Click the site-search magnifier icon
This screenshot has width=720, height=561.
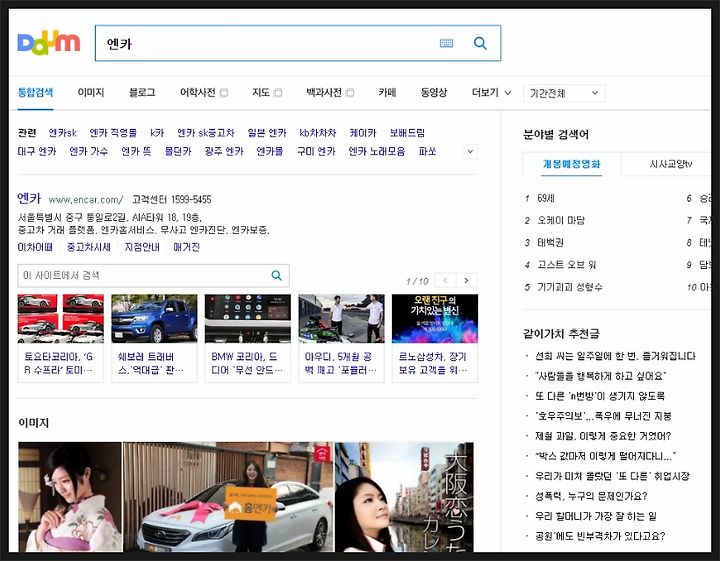(x=276, y=275)
